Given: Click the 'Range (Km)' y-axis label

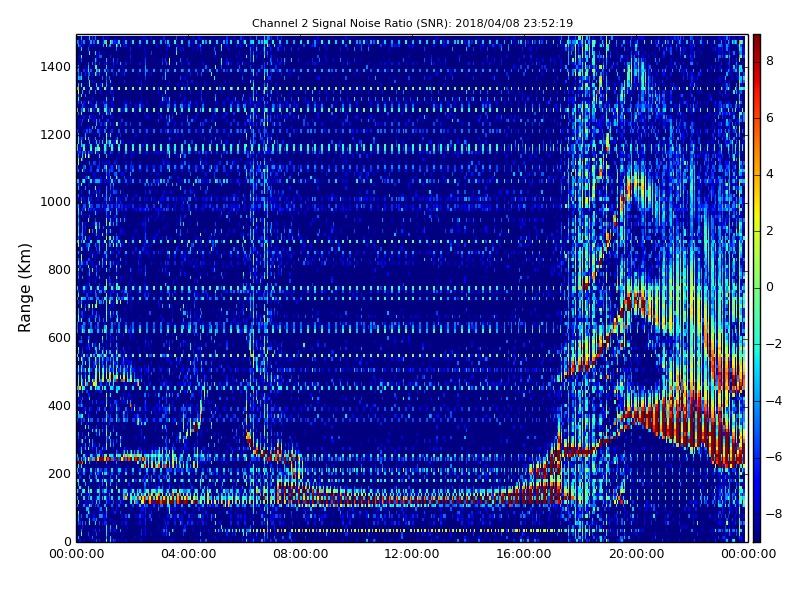Looking at the screenshot, I should pos(24,288).
